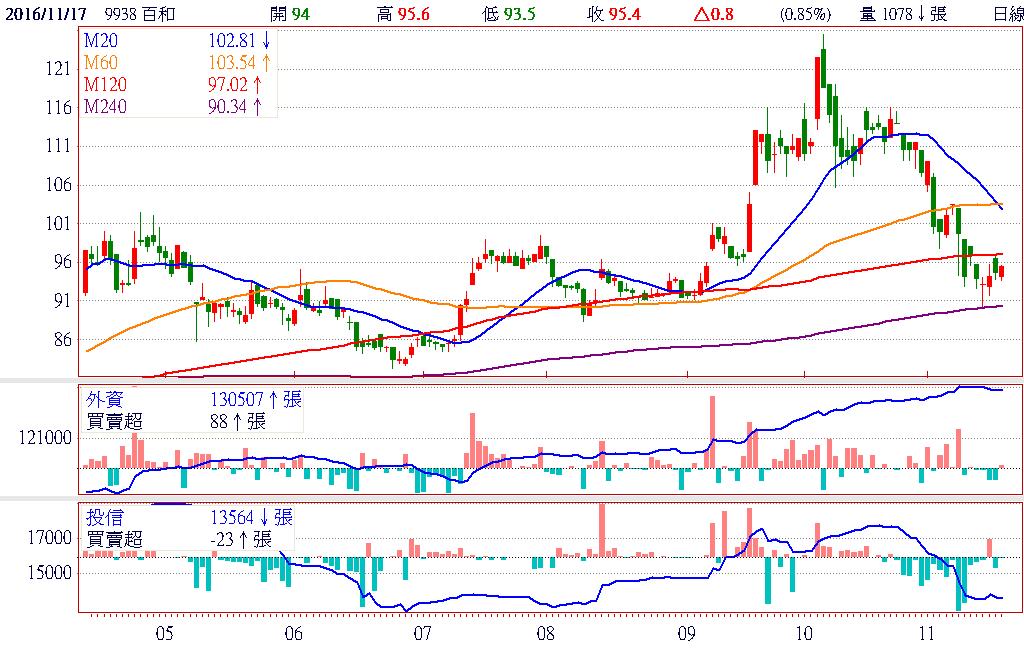1024x662 pixels.
Task: Select the purple M240 legend label
Action: [104, 106]
